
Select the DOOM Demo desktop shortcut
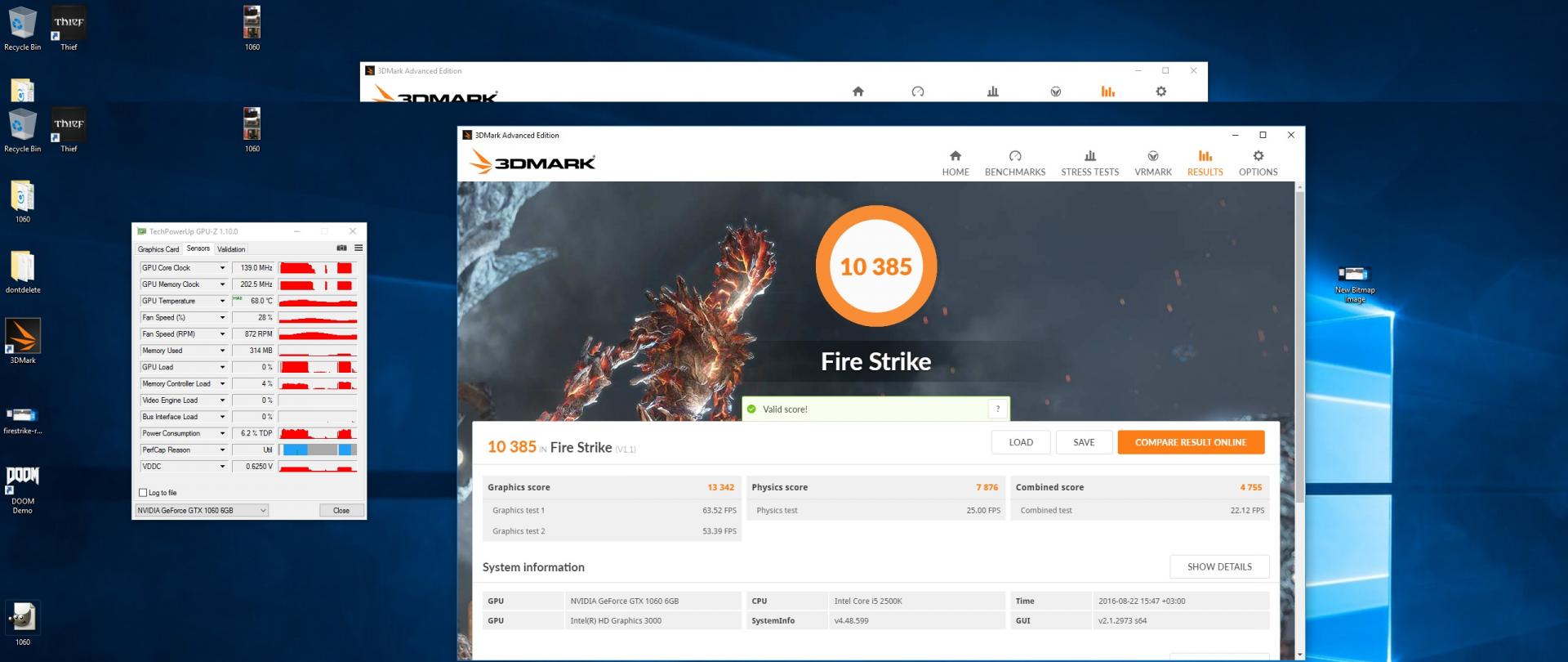[x=23, y=490]
